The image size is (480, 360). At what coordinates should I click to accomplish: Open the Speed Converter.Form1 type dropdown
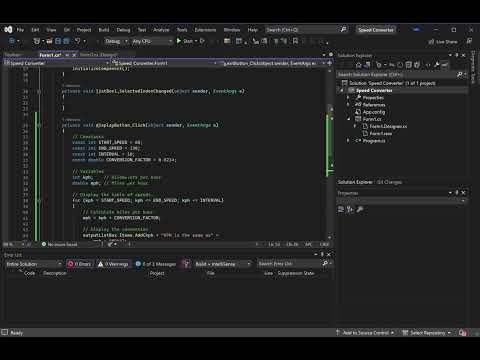(x=165, y=63)
